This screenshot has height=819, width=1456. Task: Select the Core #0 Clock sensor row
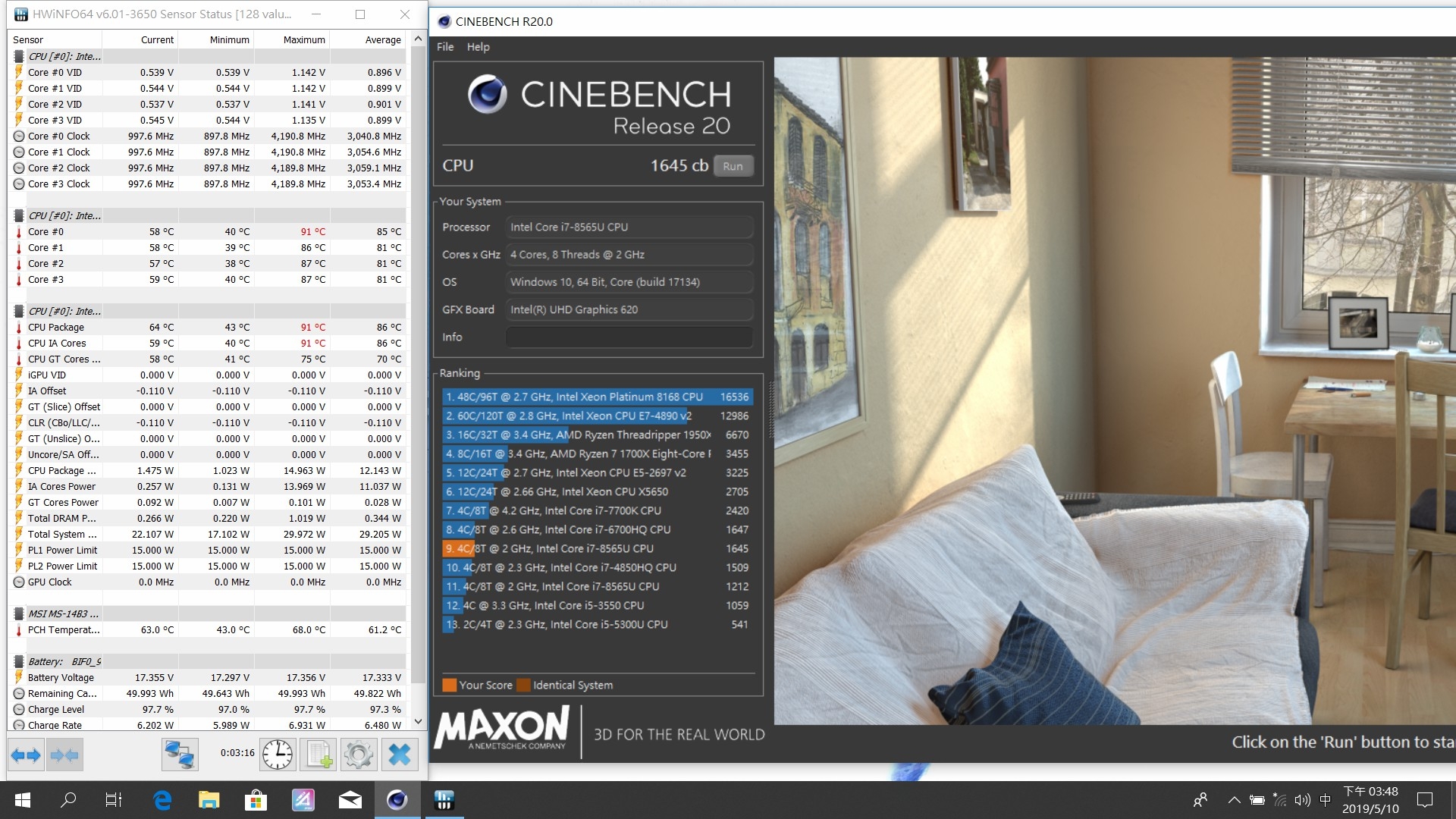[x=208, y=136]
